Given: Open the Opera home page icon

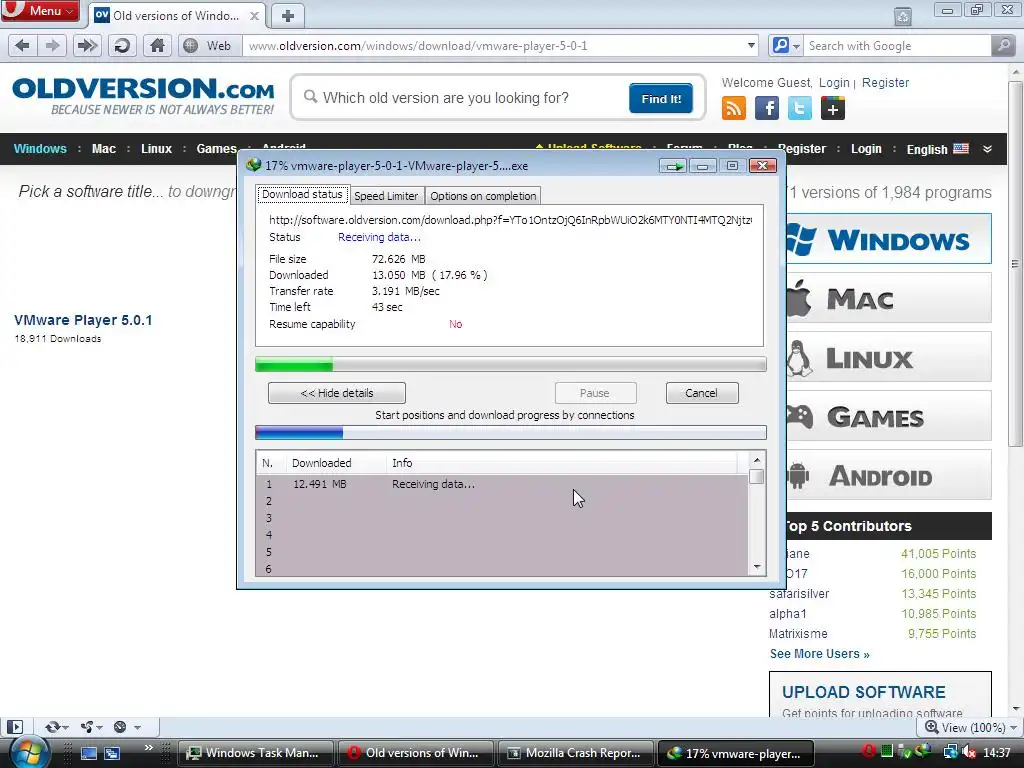Looking at the screenshot, I should (157, 46).
